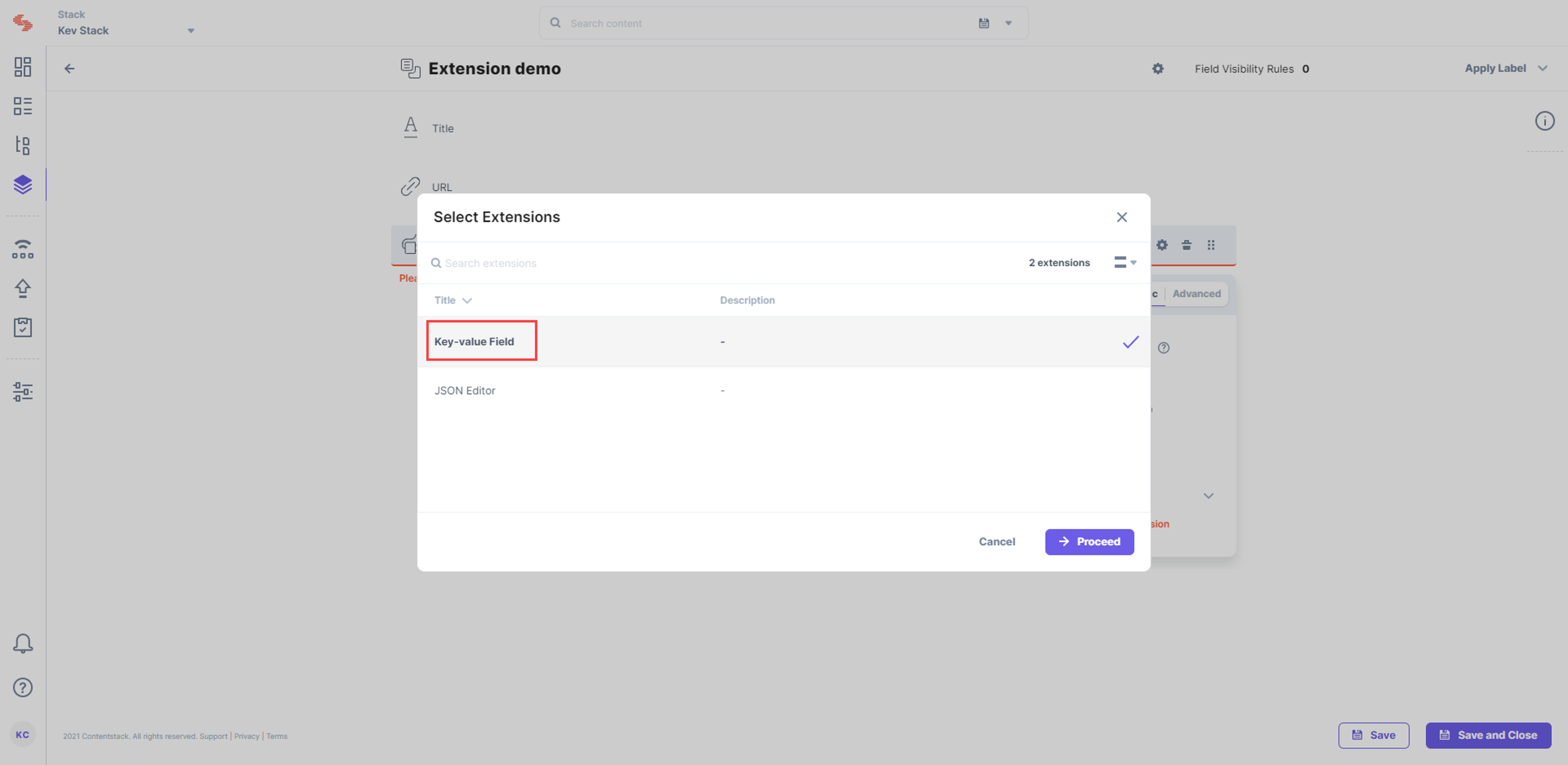
Task: Open the Dashboard icon in the sidebar
Action: click(22, 67)
